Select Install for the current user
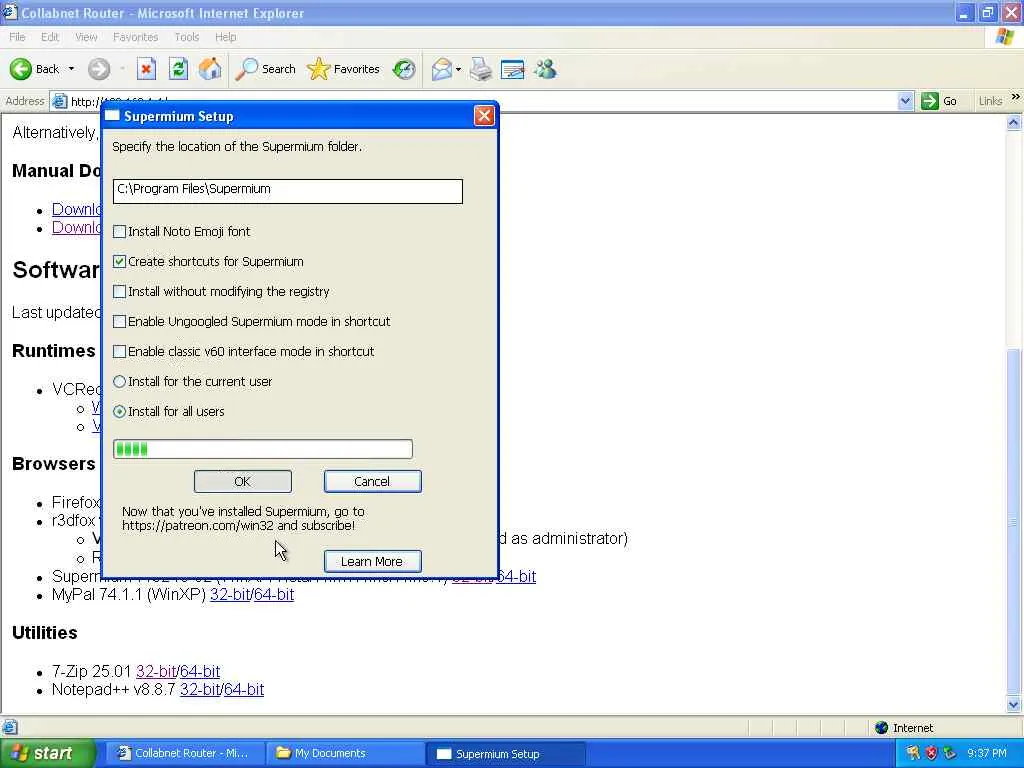The image size is (1024, 768). [120, 382]
